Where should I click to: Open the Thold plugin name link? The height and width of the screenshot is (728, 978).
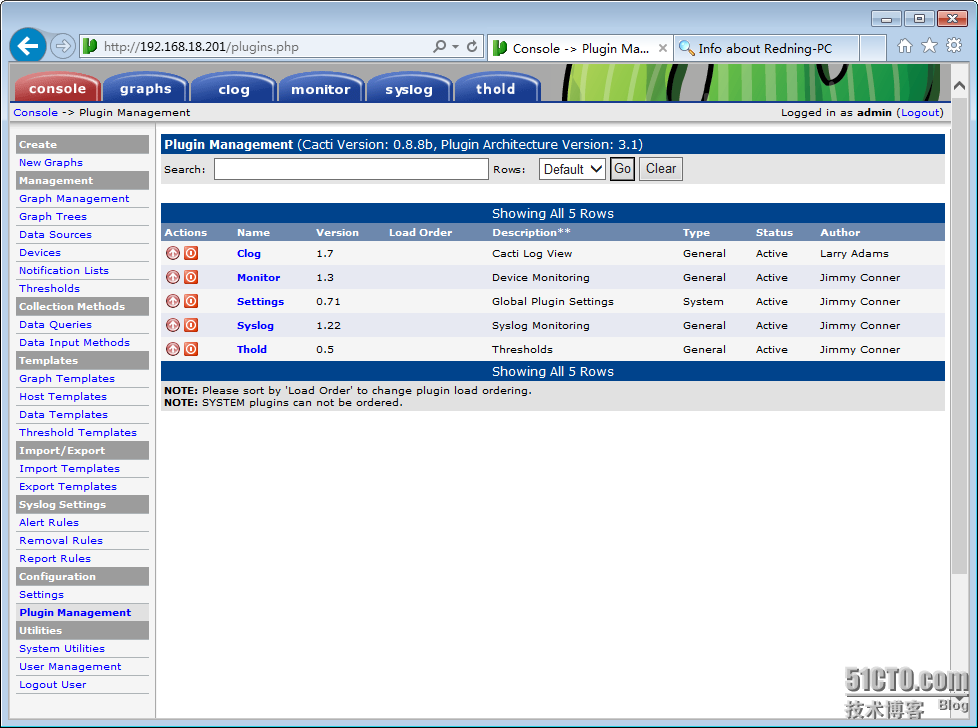coord(251,349)
